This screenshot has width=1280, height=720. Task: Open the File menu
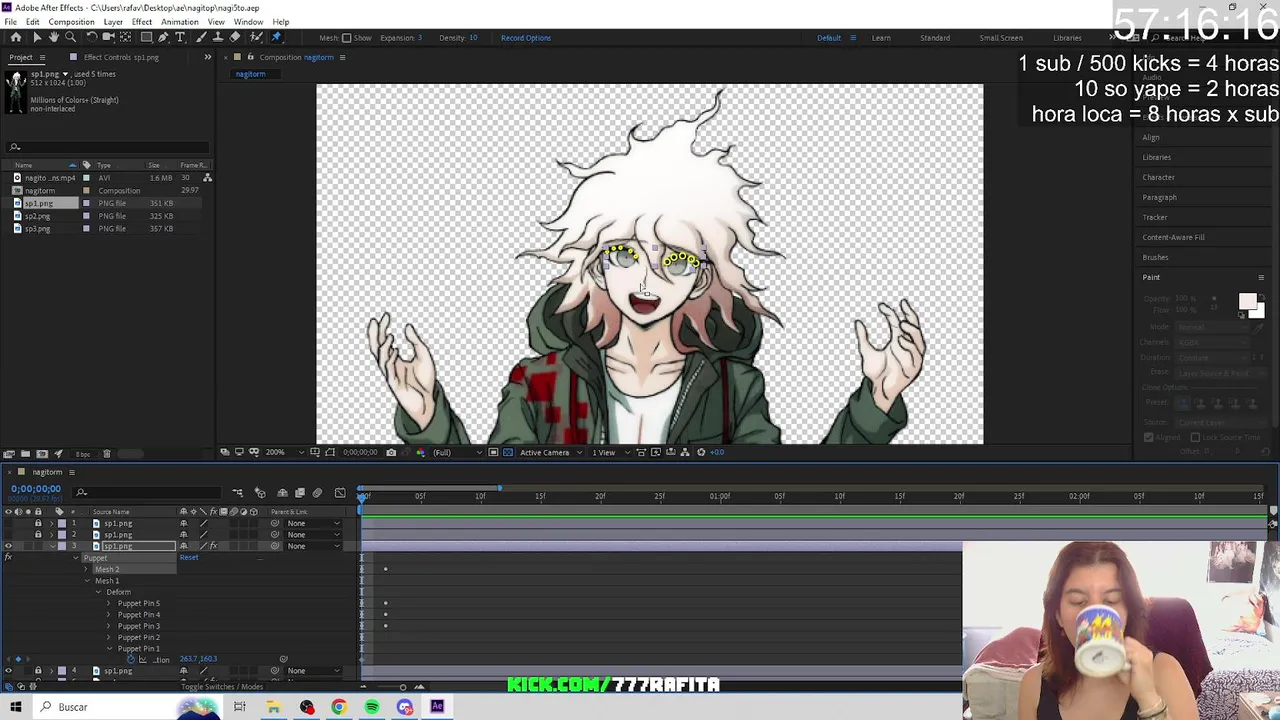(10, 21)
